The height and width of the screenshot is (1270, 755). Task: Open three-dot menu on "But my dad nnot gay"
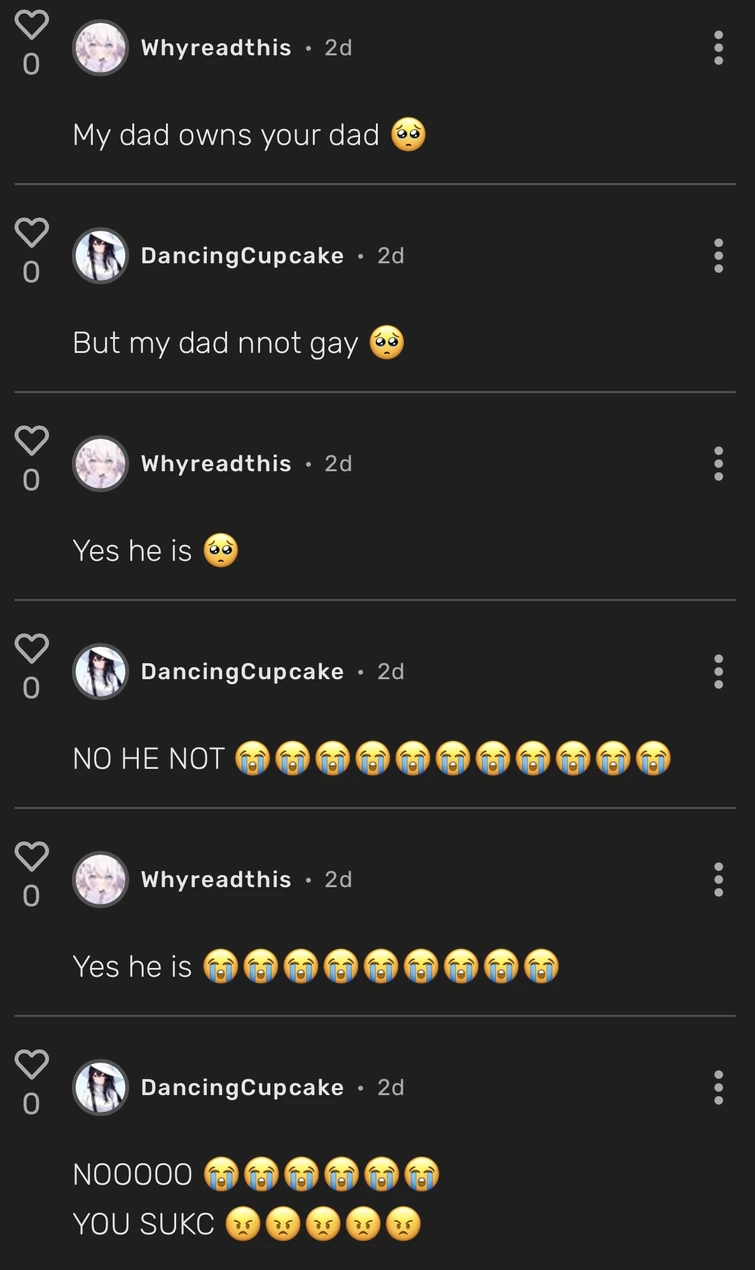(718, 256)
